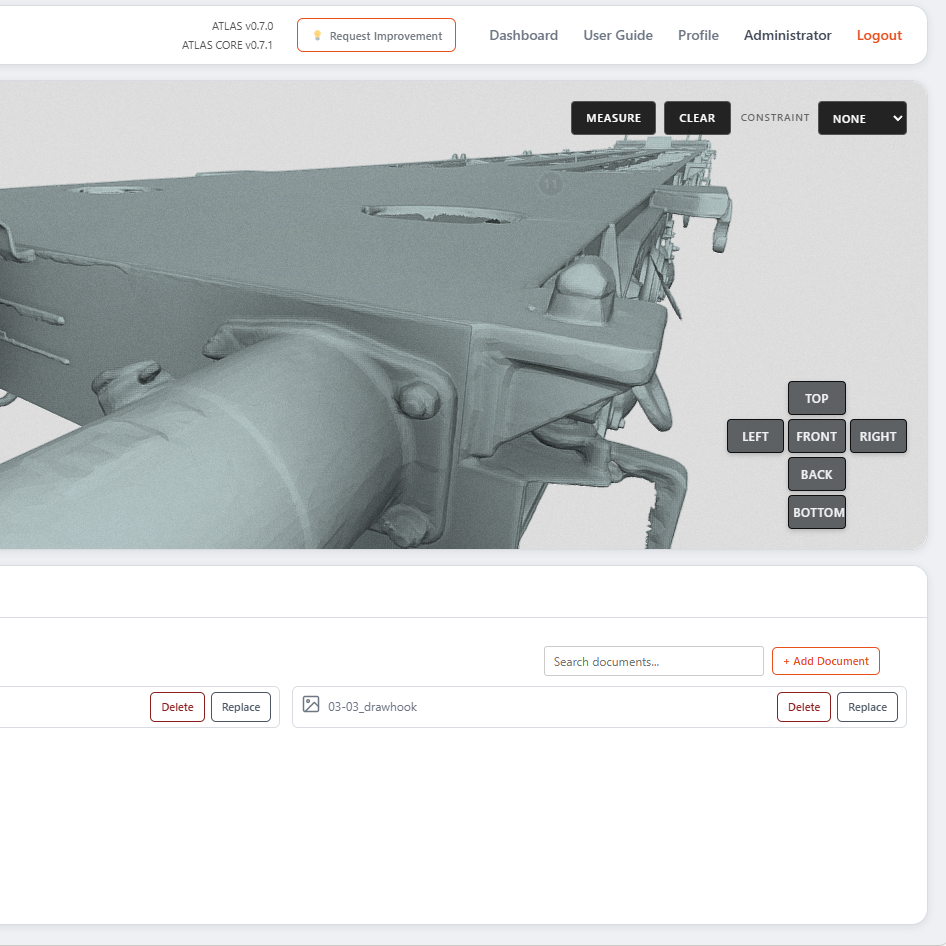The width and height of the screenshot is (946, 946).
Task: Click the + Add Document button
Action: pos(826,661)
